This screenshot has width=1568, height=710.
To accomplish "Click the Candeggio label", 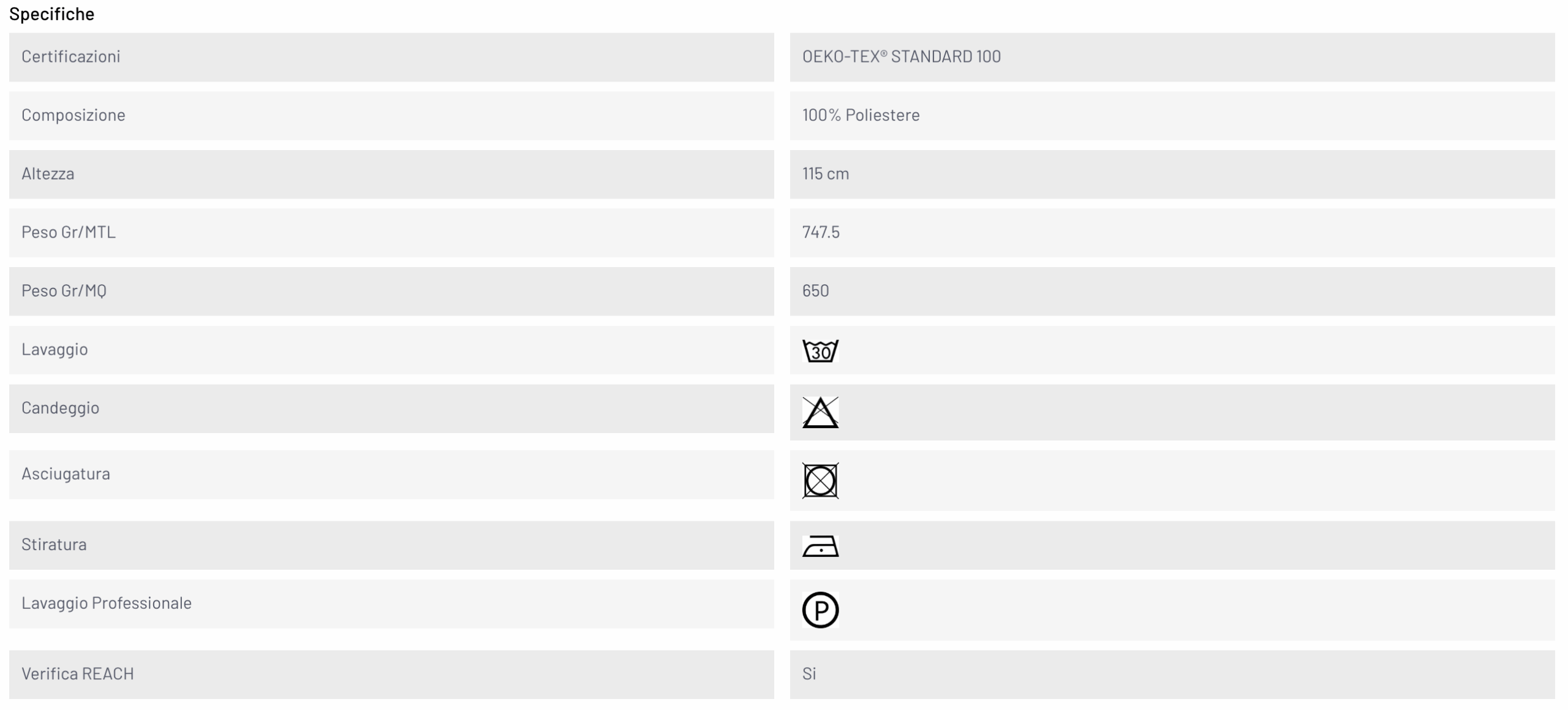I will pos(60,408).
